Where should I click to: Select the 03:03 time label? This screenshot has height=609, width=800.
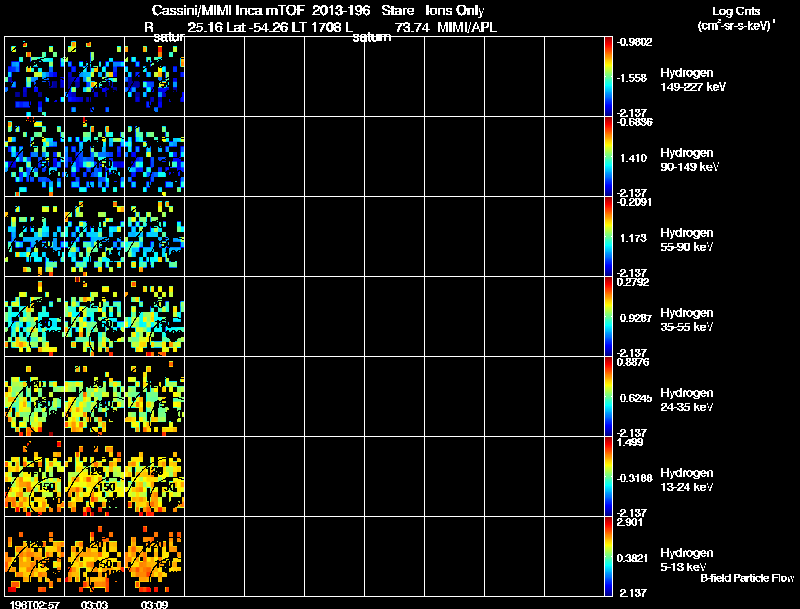94,604
